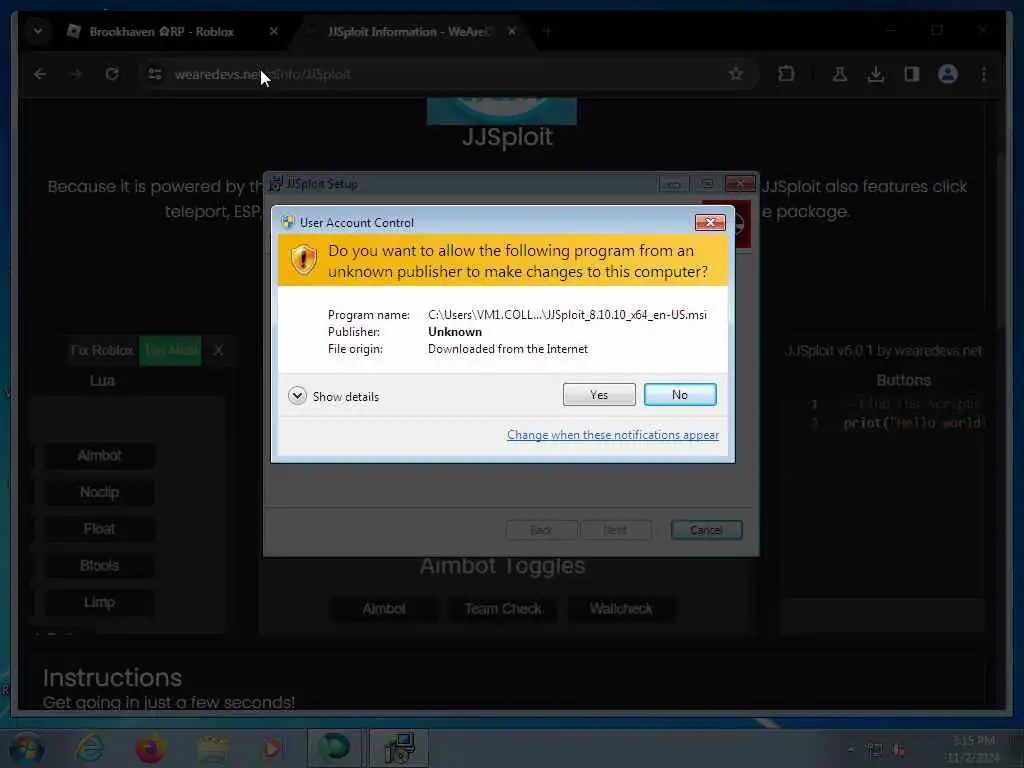The height and width of the screenshot is (768, 1024).
Task: Launch Internet Explorer from taskbar
Action: (89, 748)
